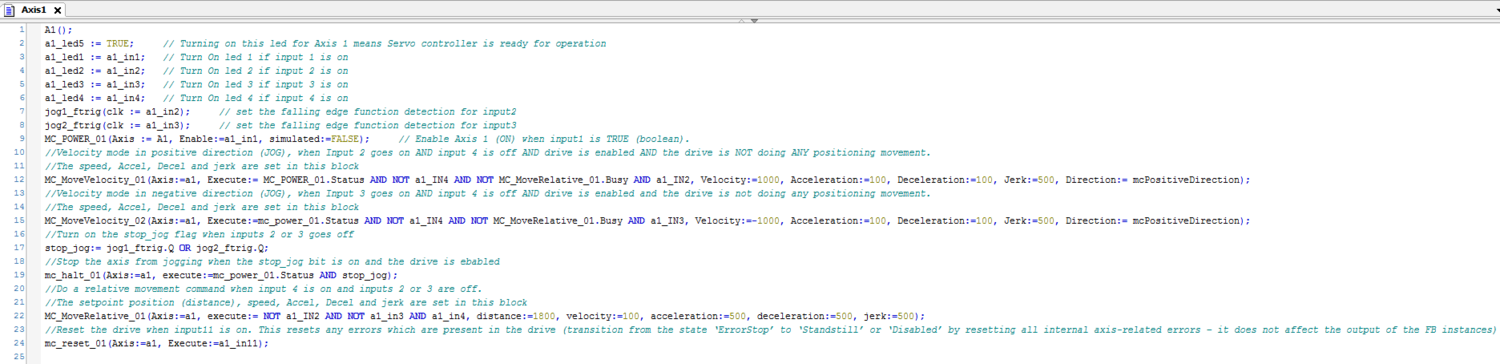Click the Servo controller ready comment

click(x=384, y=44)
